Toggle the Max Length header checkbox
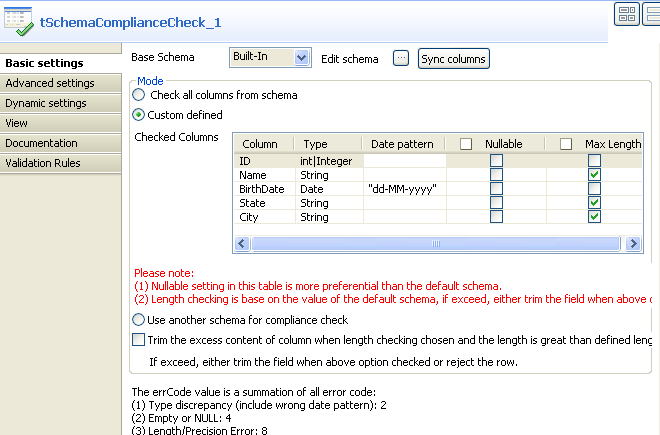This screenshot has height=435, width=660. [566, 144]
